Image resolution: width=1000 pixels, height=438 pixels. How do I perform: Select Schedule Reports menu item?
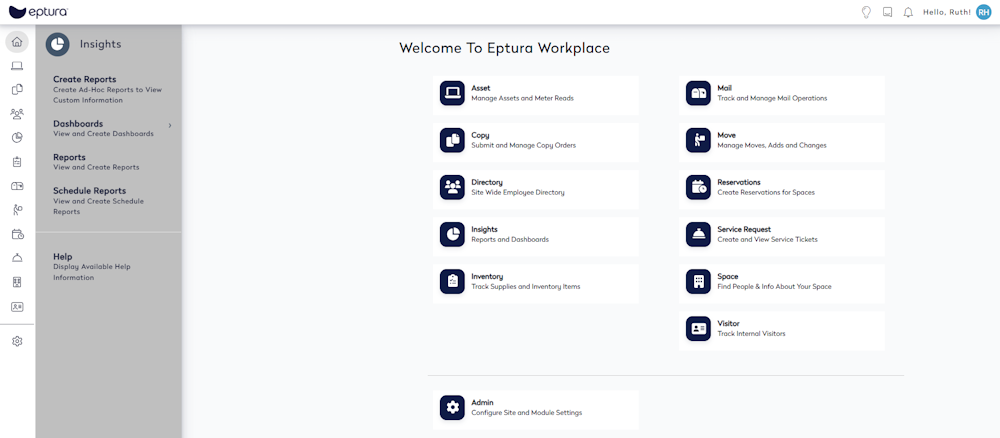[x=90, y=191]
